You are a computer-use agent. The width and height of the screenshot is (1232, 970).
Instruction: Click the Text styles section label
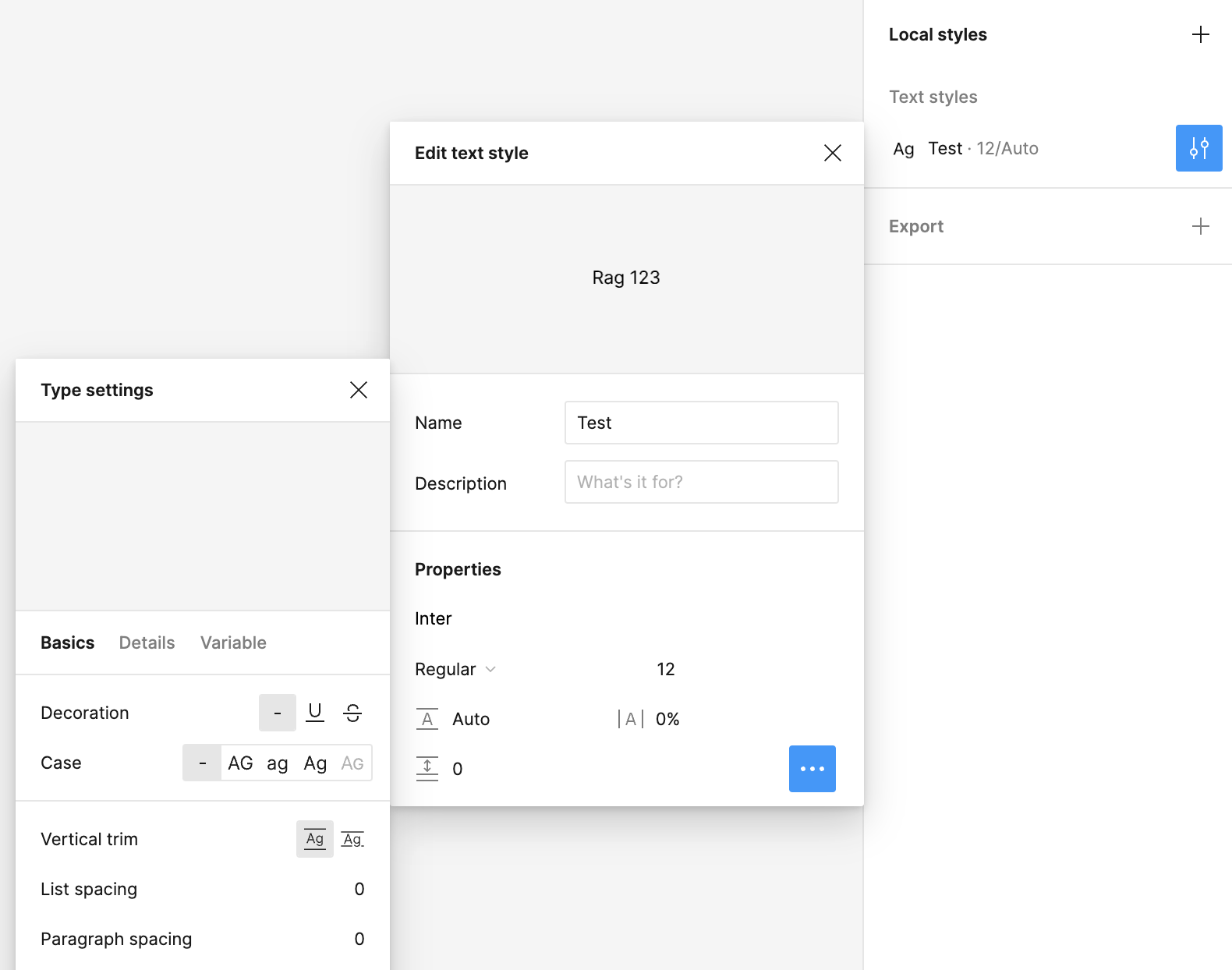933,97
